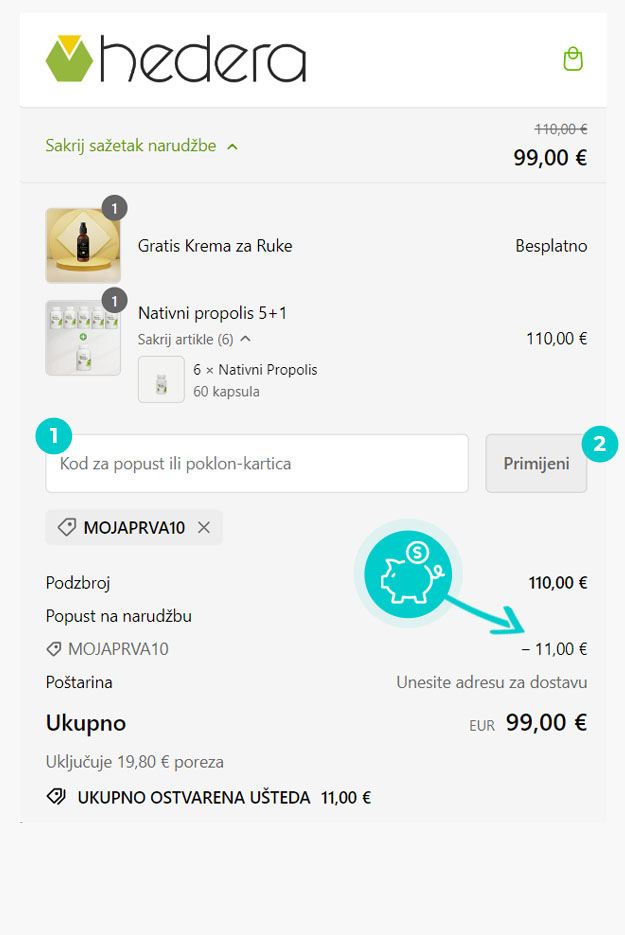625x935 pixels.
Task: Collapse the order summary via Sakrij sažetak narudžbe
Action: 130,146
